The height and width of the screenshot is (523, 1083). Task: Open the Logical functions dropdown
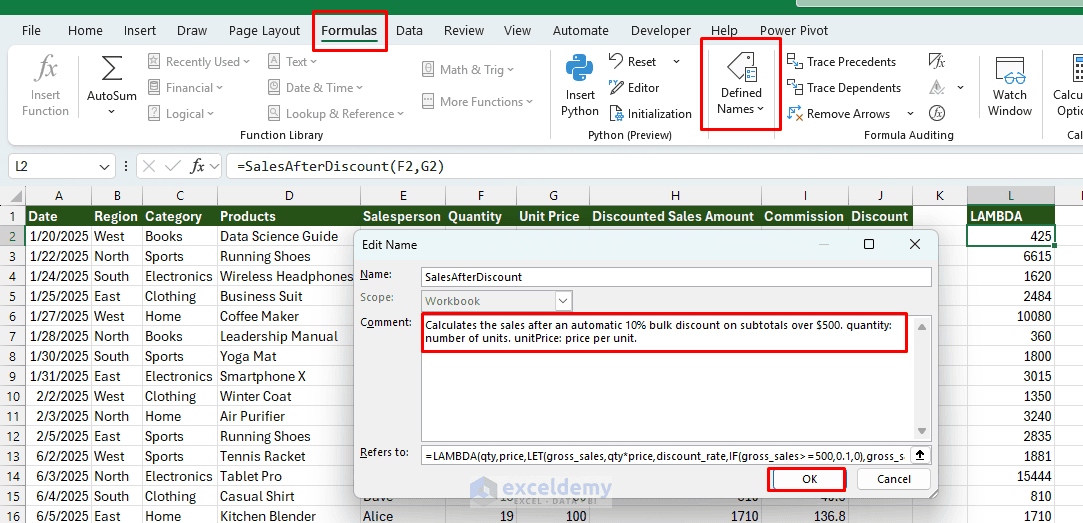pos(181,114)
